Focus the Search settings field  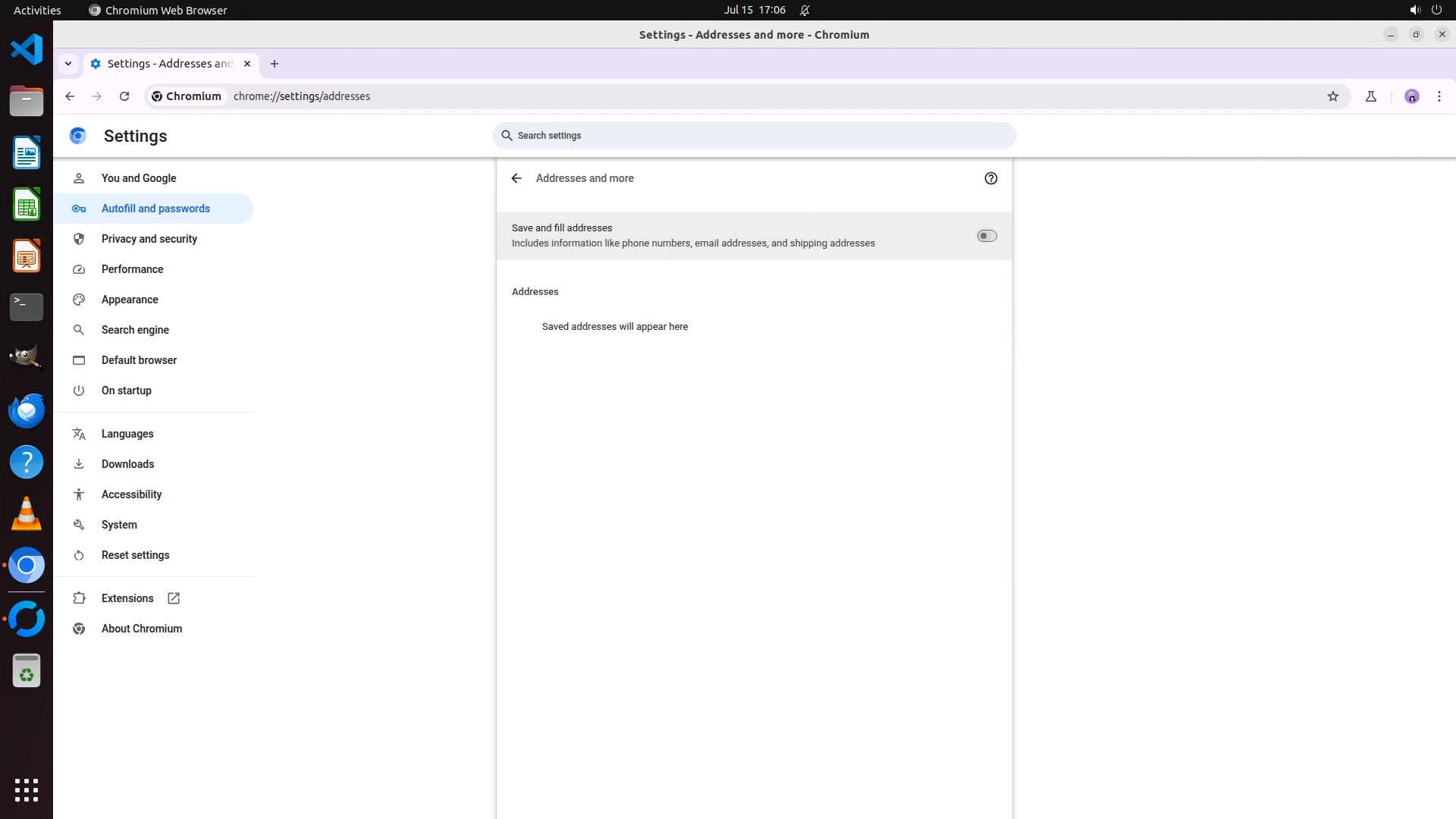tap(755, 136)
